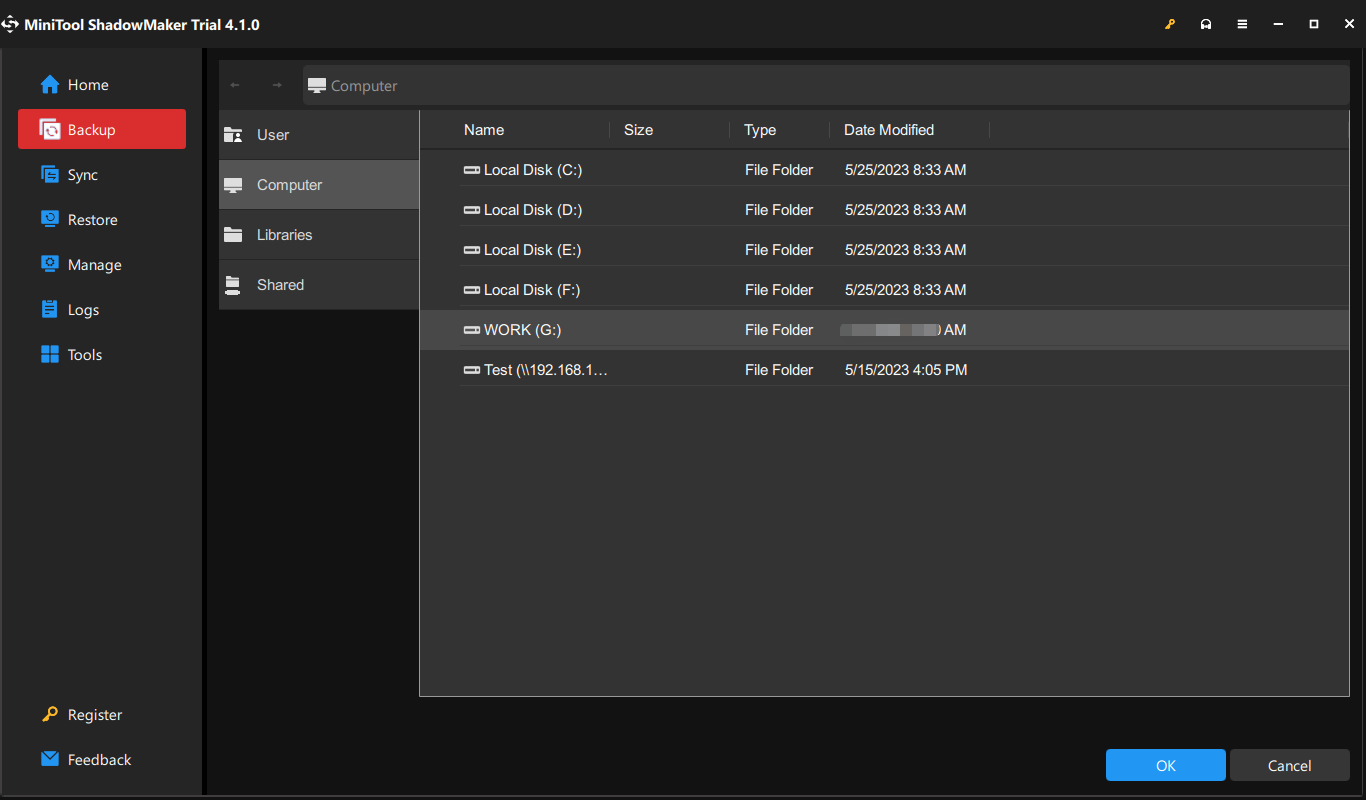Click the MiniTool ShadowMaker logo icon
This screenshot has height=800, width=1366.
tap(12, 24)
